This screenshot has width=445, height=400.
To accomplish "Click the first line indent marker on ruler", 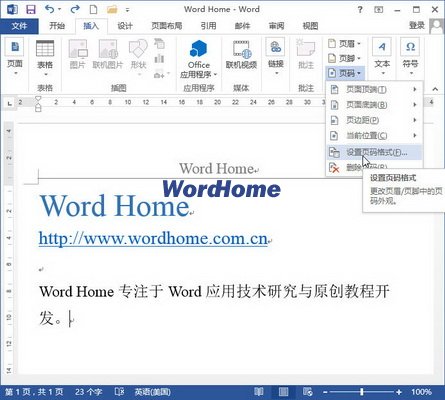I will point(38,98).
